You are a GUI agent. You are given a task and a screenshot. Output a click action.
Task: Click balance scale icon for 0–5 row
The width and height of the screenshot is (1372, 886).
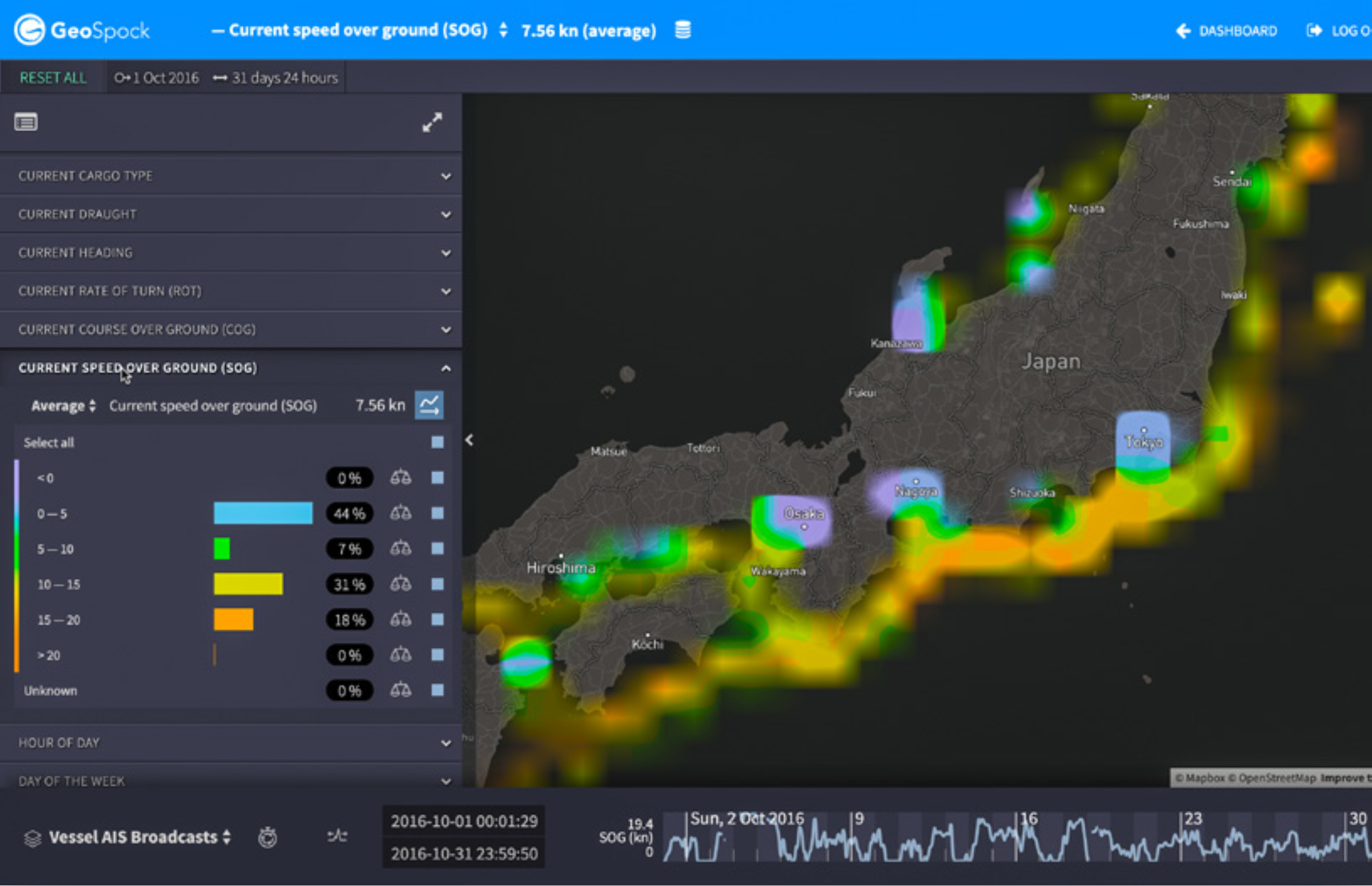coord(401,513)
